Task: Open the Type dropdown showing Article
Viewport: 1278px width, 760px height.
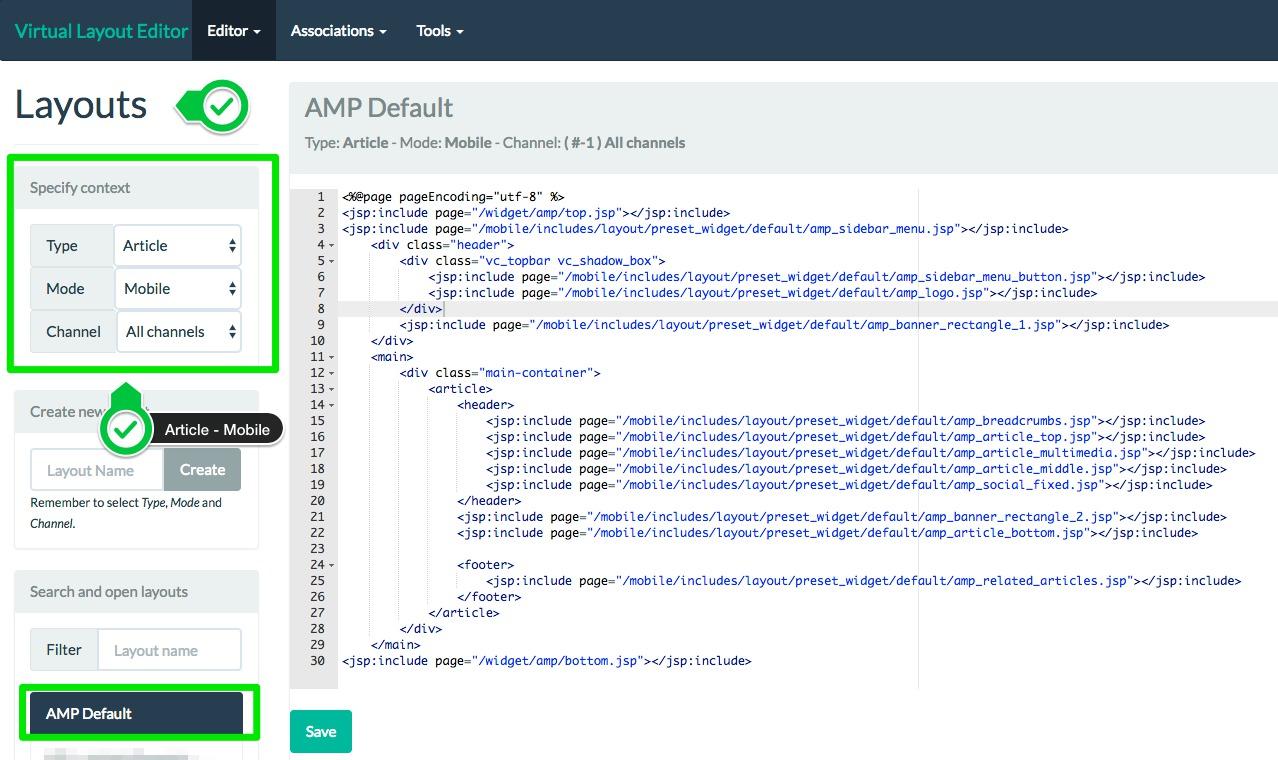Action: pyautogui.click(x=178, y=246)
